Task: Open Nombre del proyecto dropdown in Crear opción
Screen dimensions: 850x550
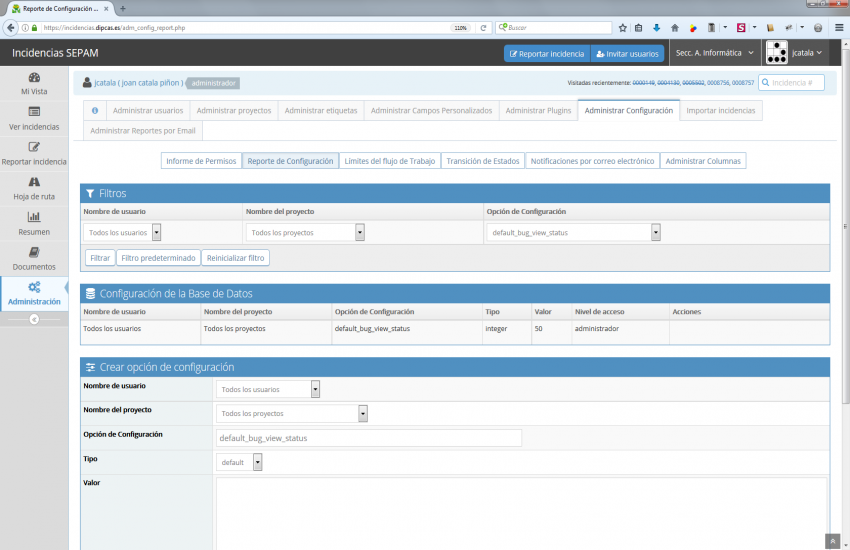Action: (292, 413)
